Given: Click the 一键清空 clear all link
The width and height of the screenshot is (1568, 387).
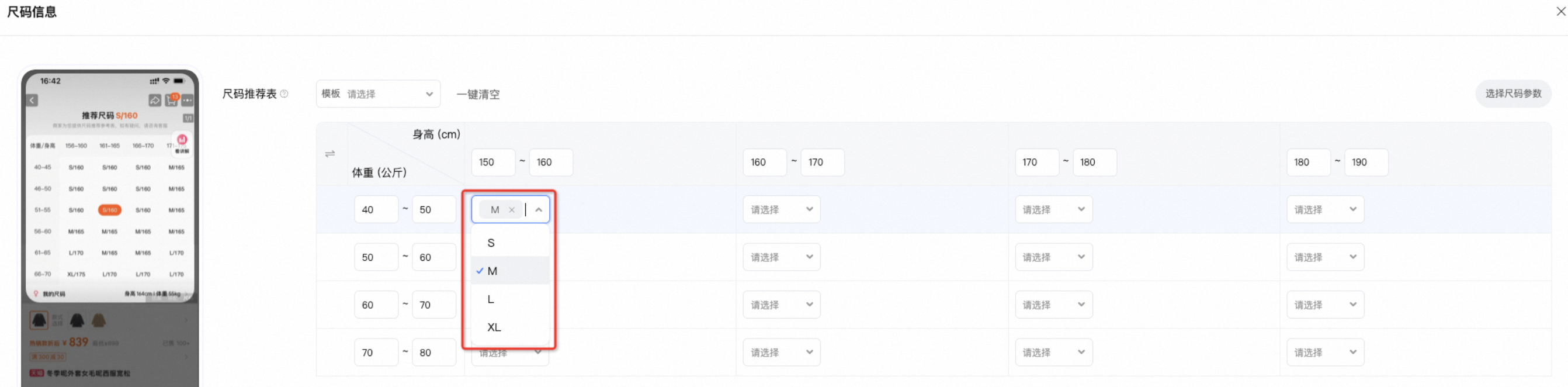Looking at the screenshot, I should (x=478, y=95).
